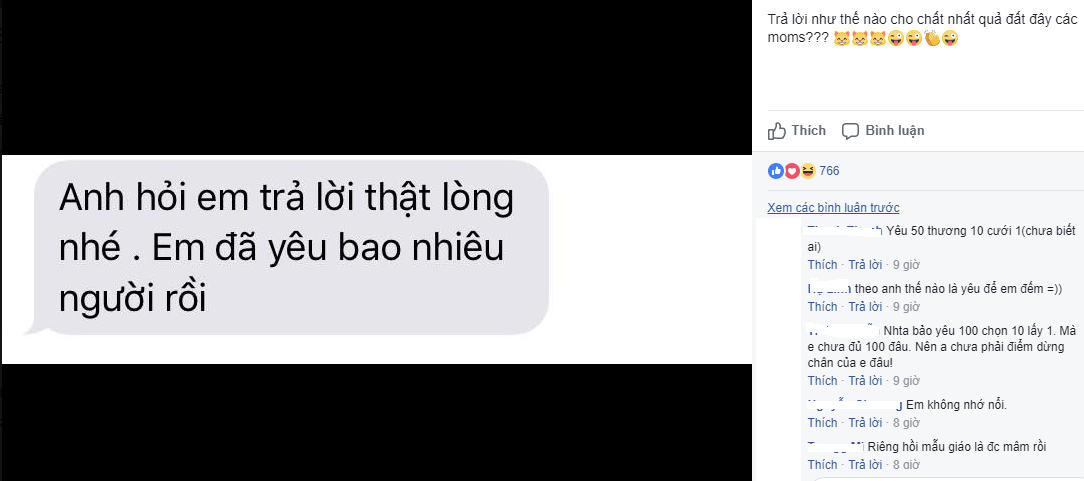Like the 'Em không nhớ nổi' comment
The width and height of the screenshot is (1084, 481).
tap(822, 423)
